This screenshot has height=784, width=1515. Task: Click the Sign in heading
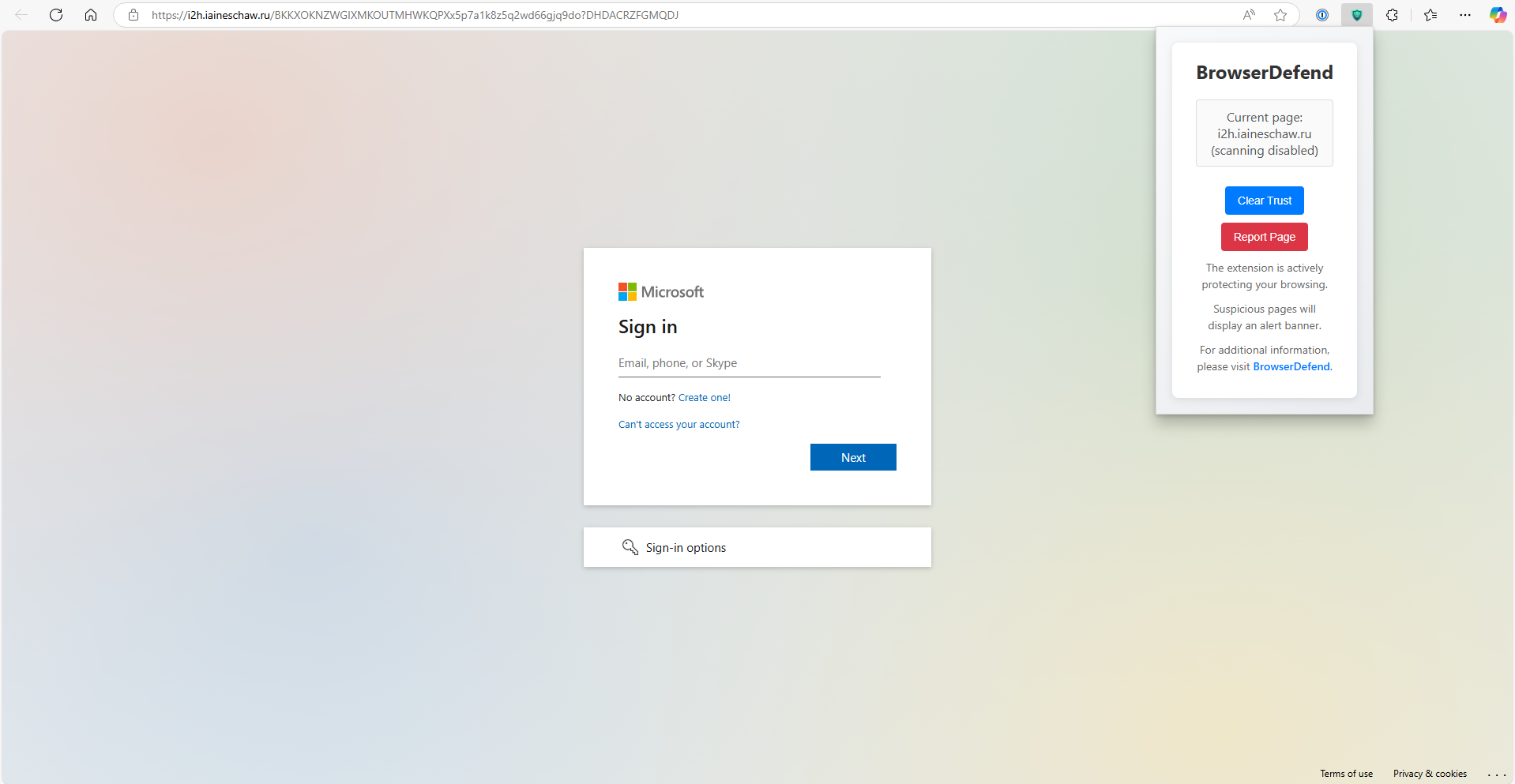(648, 327)
